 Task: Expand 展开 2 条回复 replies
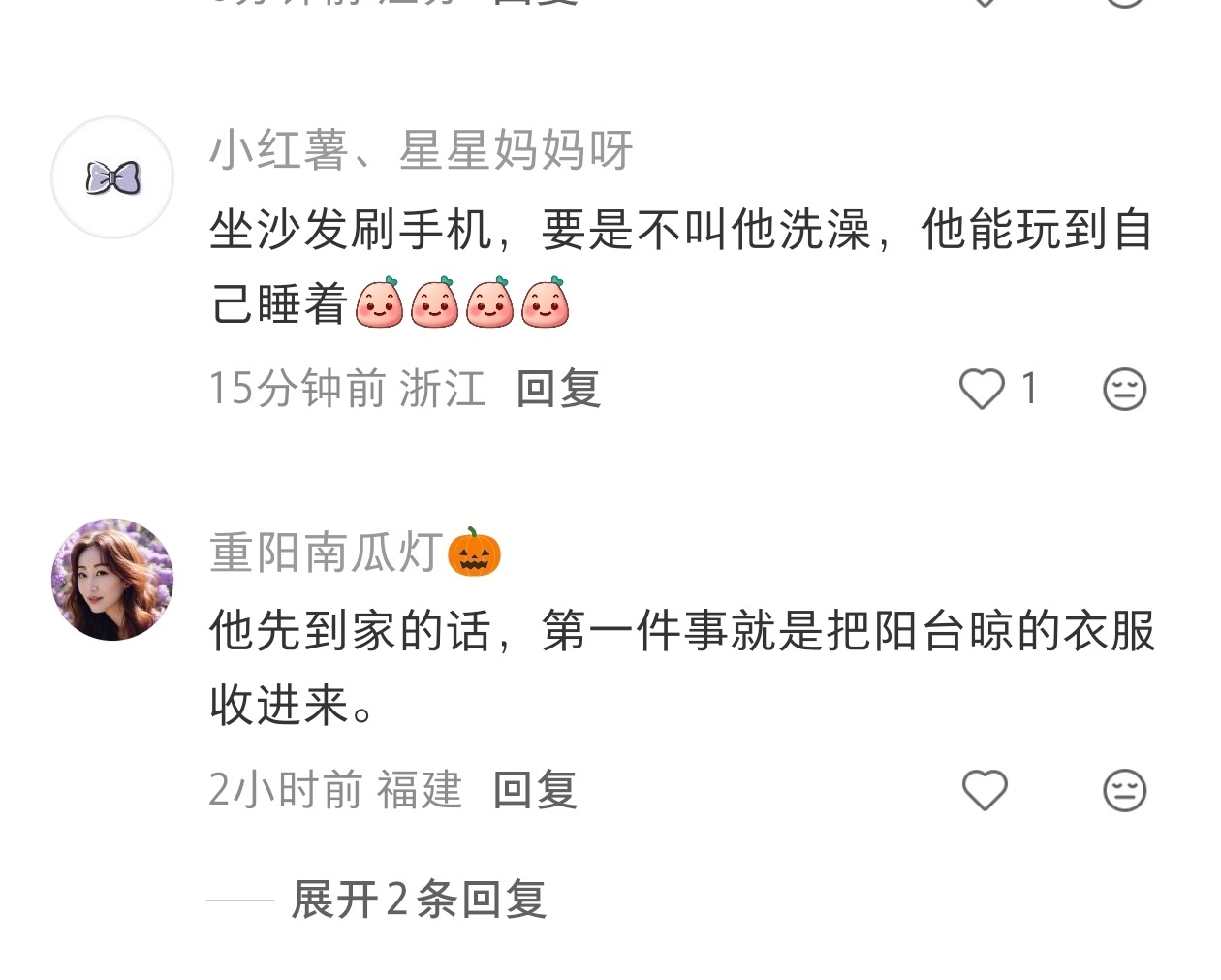(419, 900)
